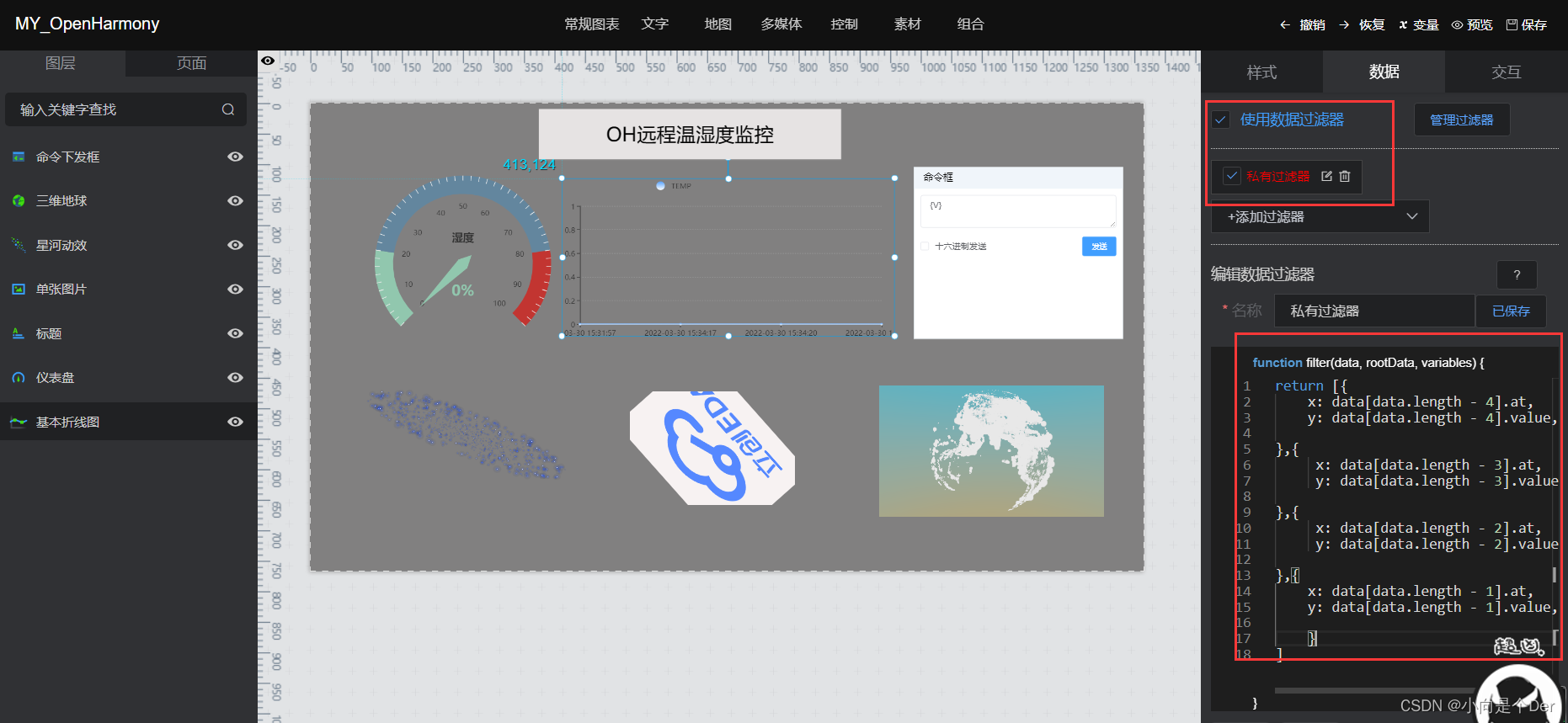The width and height of the screenshot is (1568, 723).
Task: Click the TEMP legend marker in chart
Action: point(661,186)
